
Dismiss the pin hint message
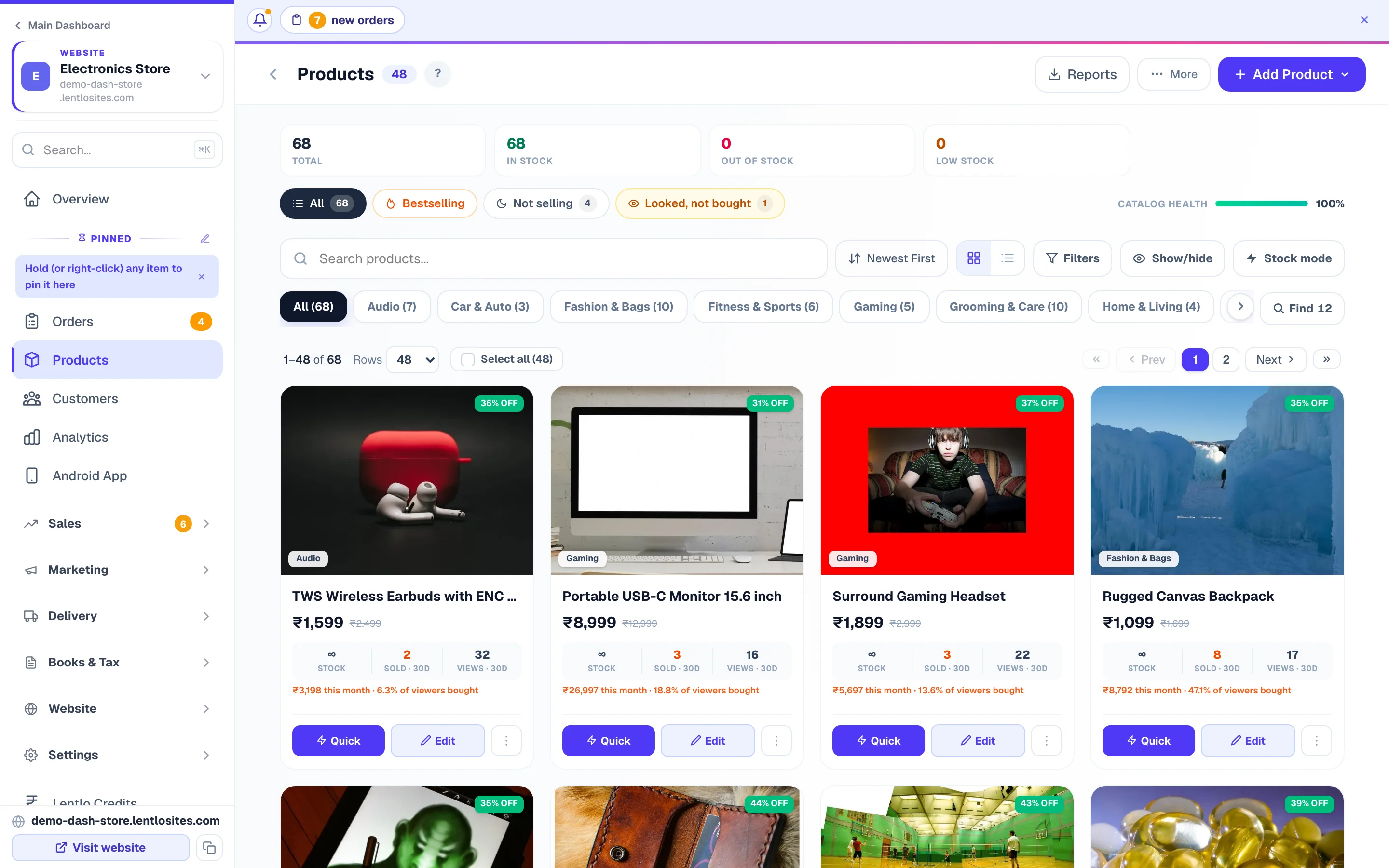(x=202, y=277)
